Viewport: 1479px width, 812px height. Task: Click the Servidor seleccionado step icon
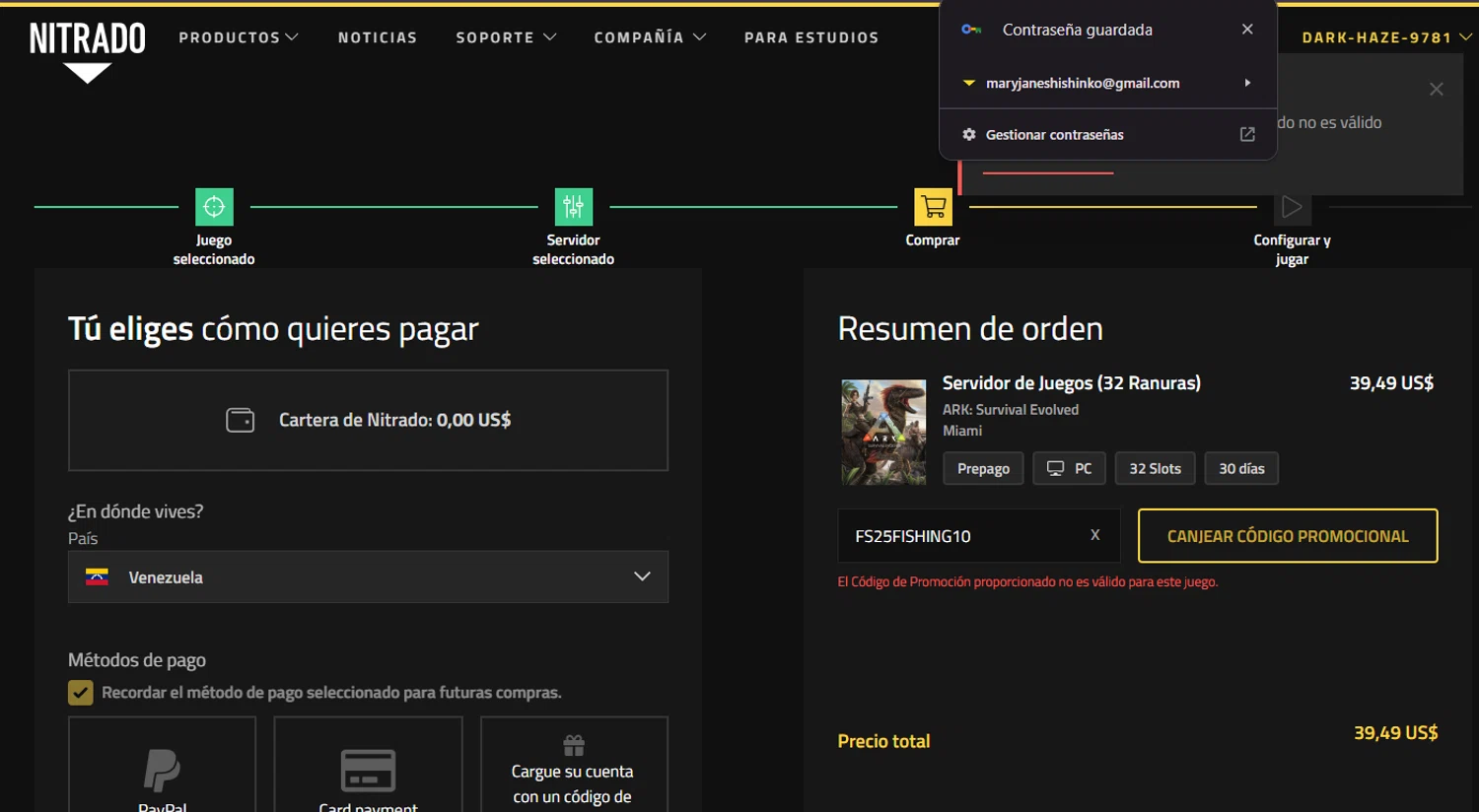574,207
